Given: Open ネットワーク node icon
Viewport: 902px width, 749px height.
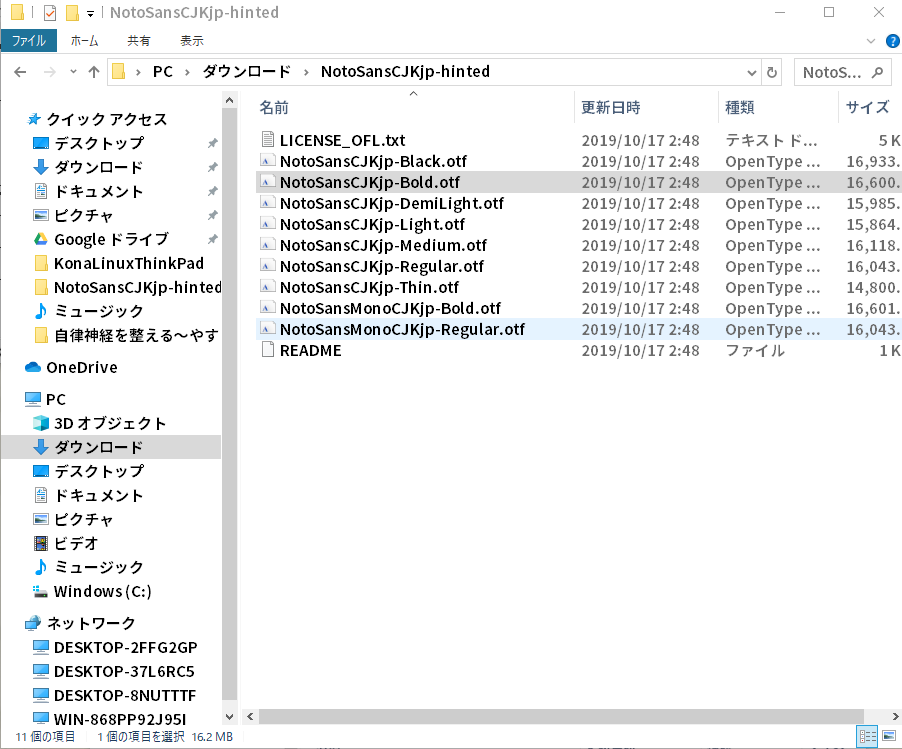Looking at the screenshot, I should click(x=33, y=623).
